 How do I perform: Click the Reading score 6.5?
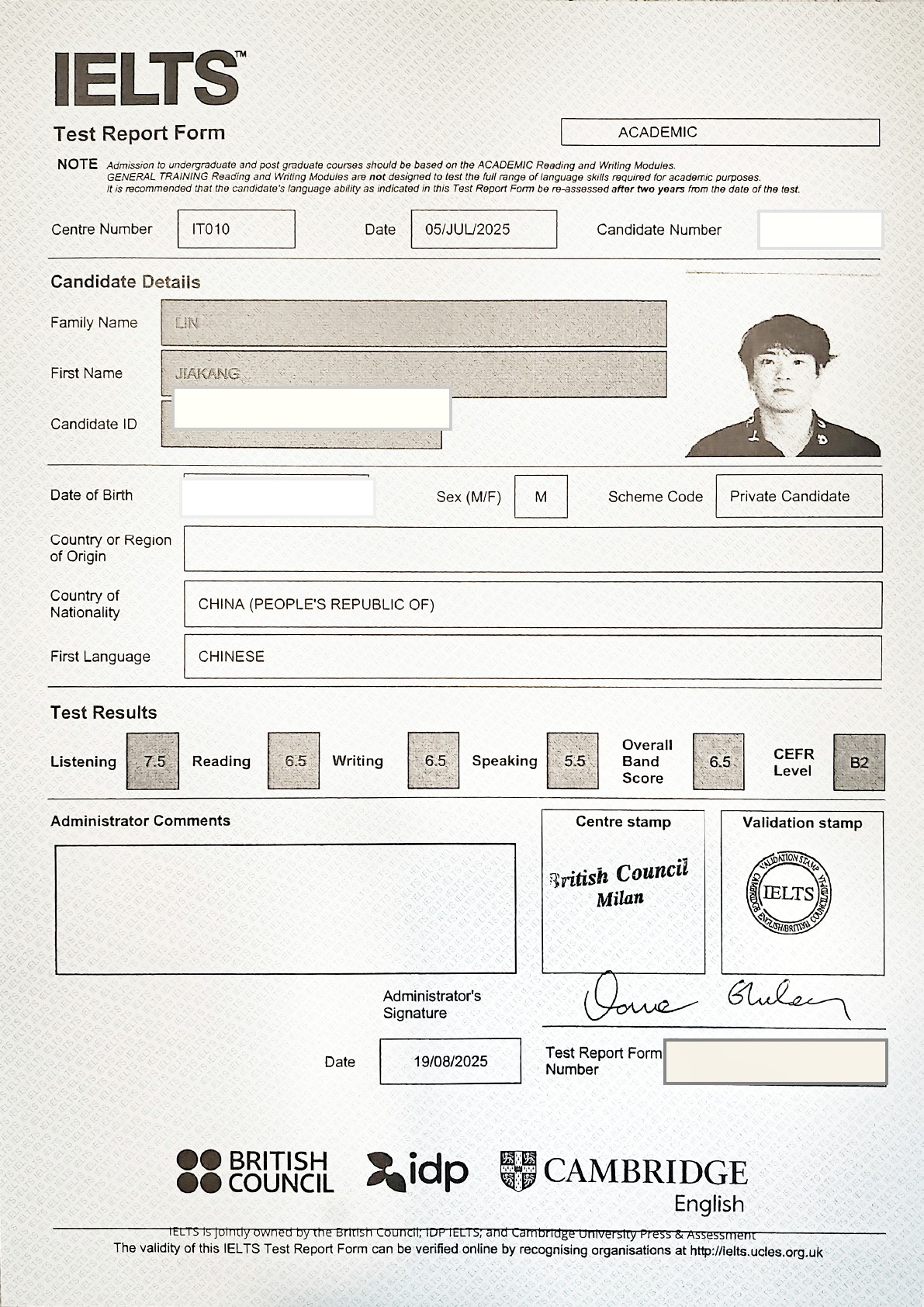point(293,761)
